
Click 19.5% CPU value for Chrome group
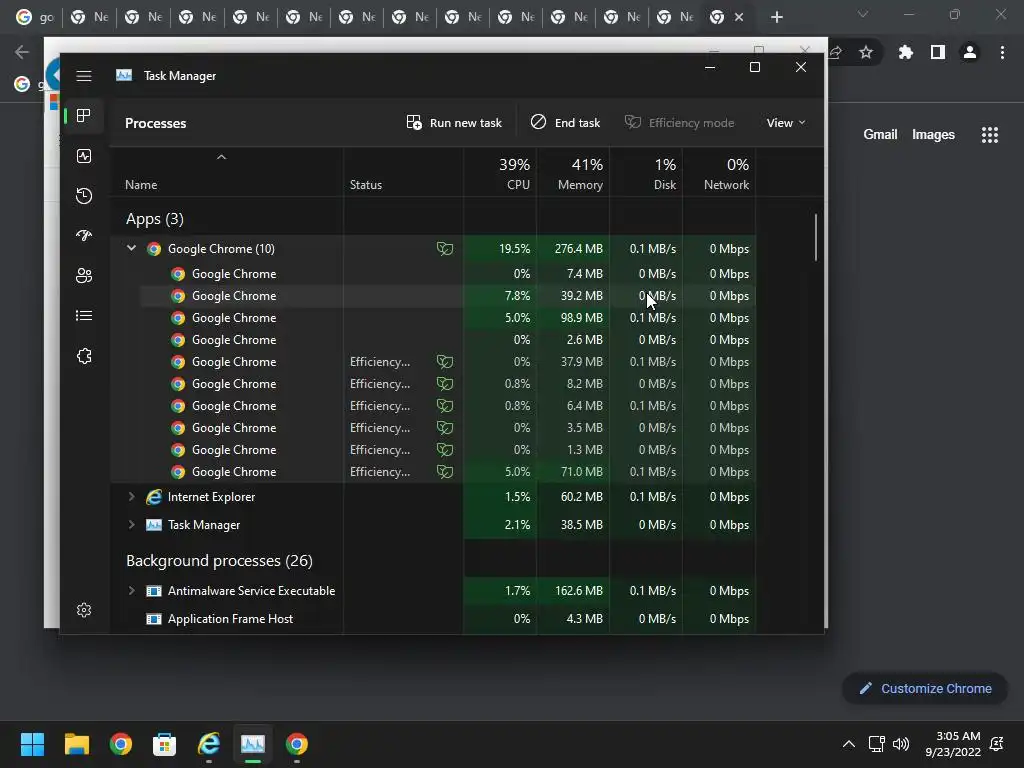click(514, 249)
